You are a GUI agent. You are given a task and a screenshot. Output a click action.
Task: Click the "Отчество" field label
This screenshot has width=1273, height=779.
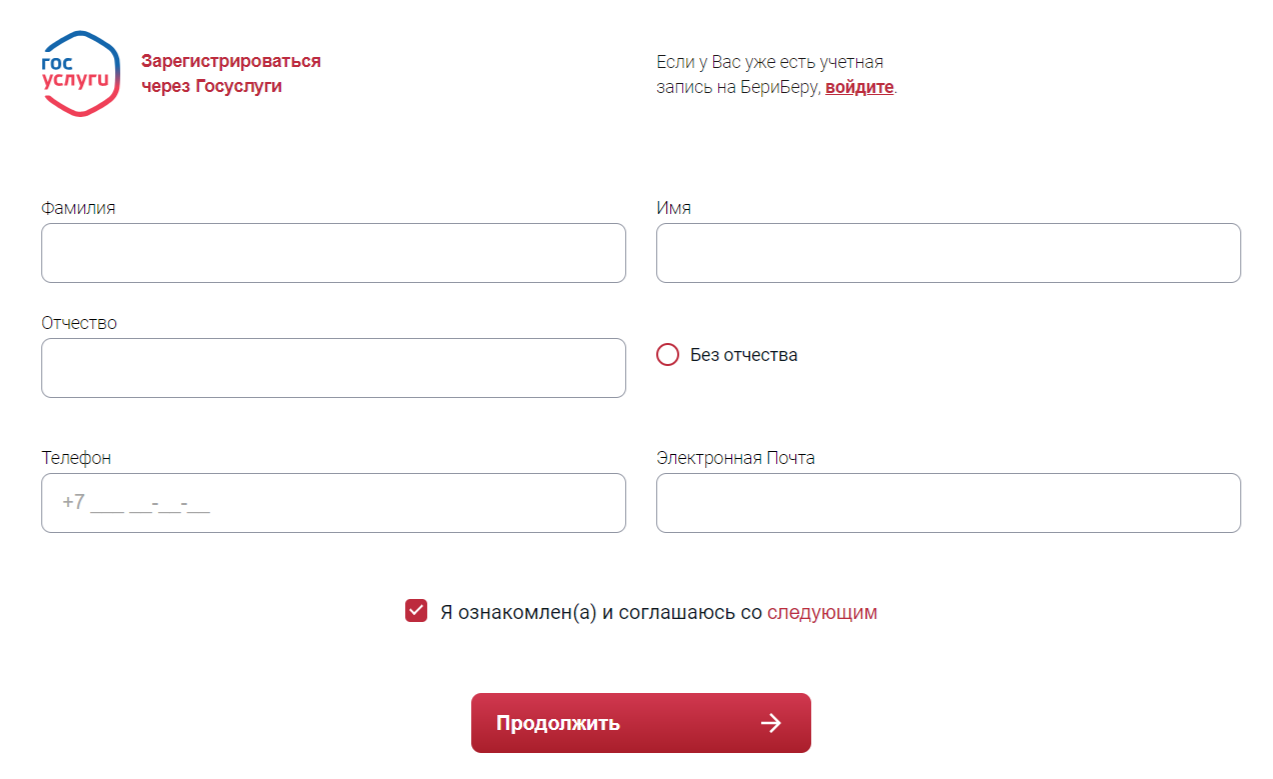click(x=79, y=323)
